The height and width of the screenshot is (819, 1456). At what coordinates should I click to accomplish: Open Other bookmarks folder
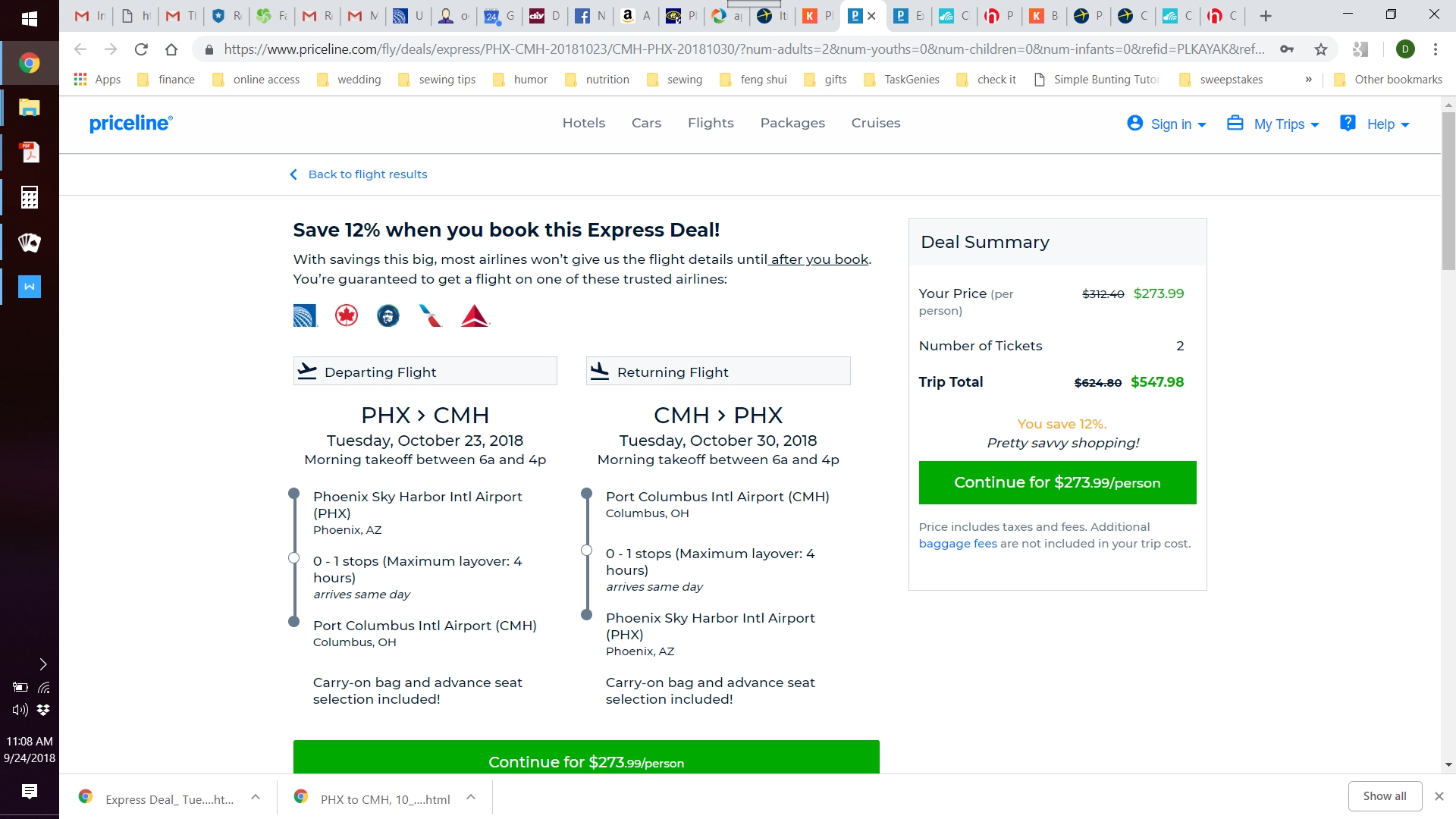[x=1388, y=80]
